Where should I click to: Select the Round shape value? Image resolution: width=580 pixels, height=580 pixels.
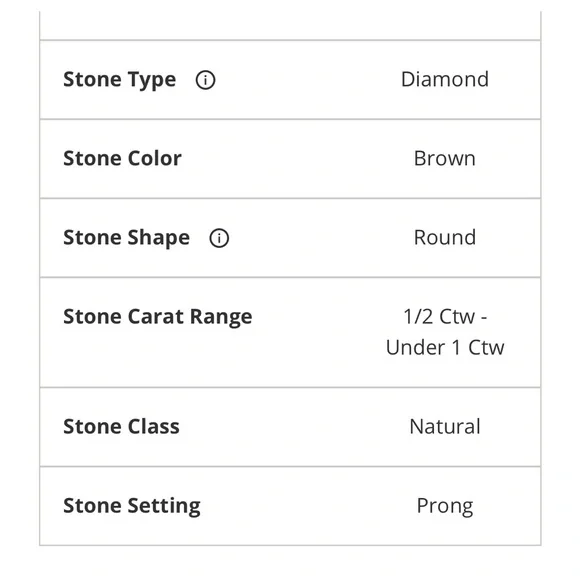tap(445, 237)
